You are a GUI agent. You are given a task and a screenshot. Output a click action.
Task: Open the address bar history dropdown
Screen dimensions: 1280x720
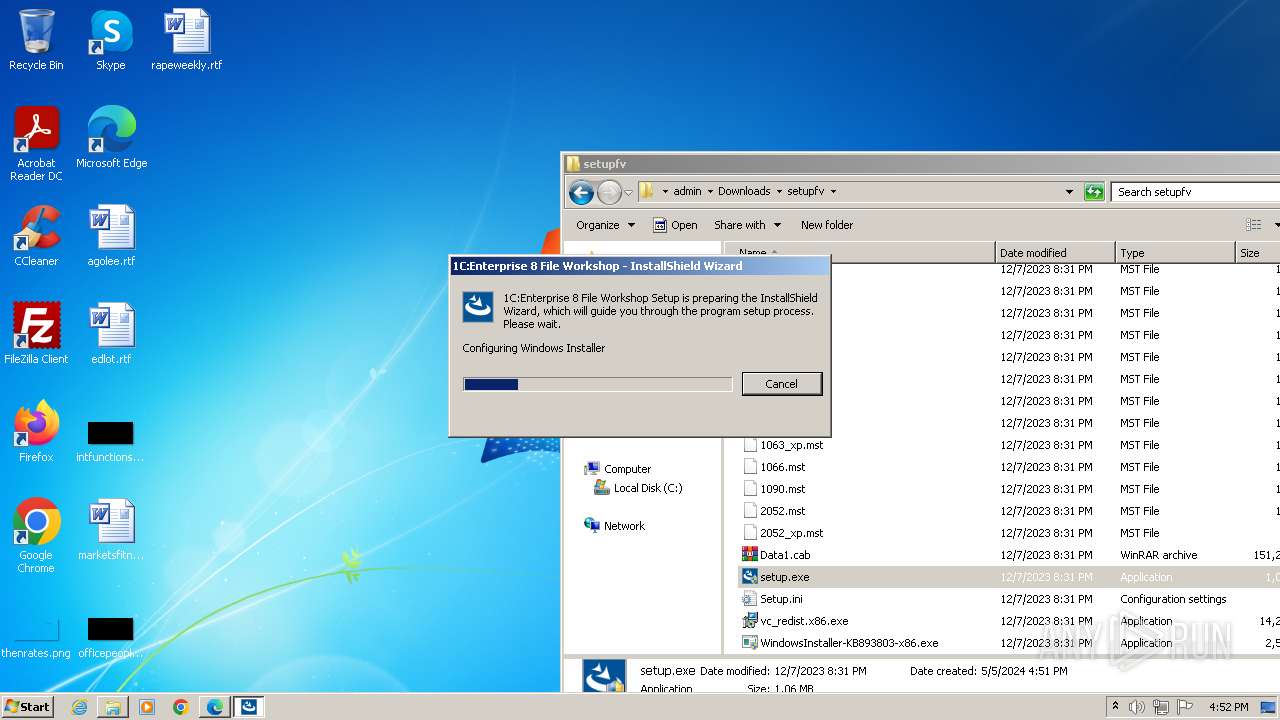click(x=1069, y=191)
